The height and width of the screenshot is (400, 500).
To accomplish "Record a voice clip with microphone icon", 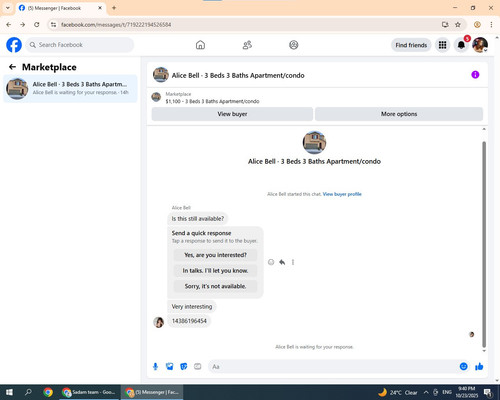I will [x=155, y=367].
